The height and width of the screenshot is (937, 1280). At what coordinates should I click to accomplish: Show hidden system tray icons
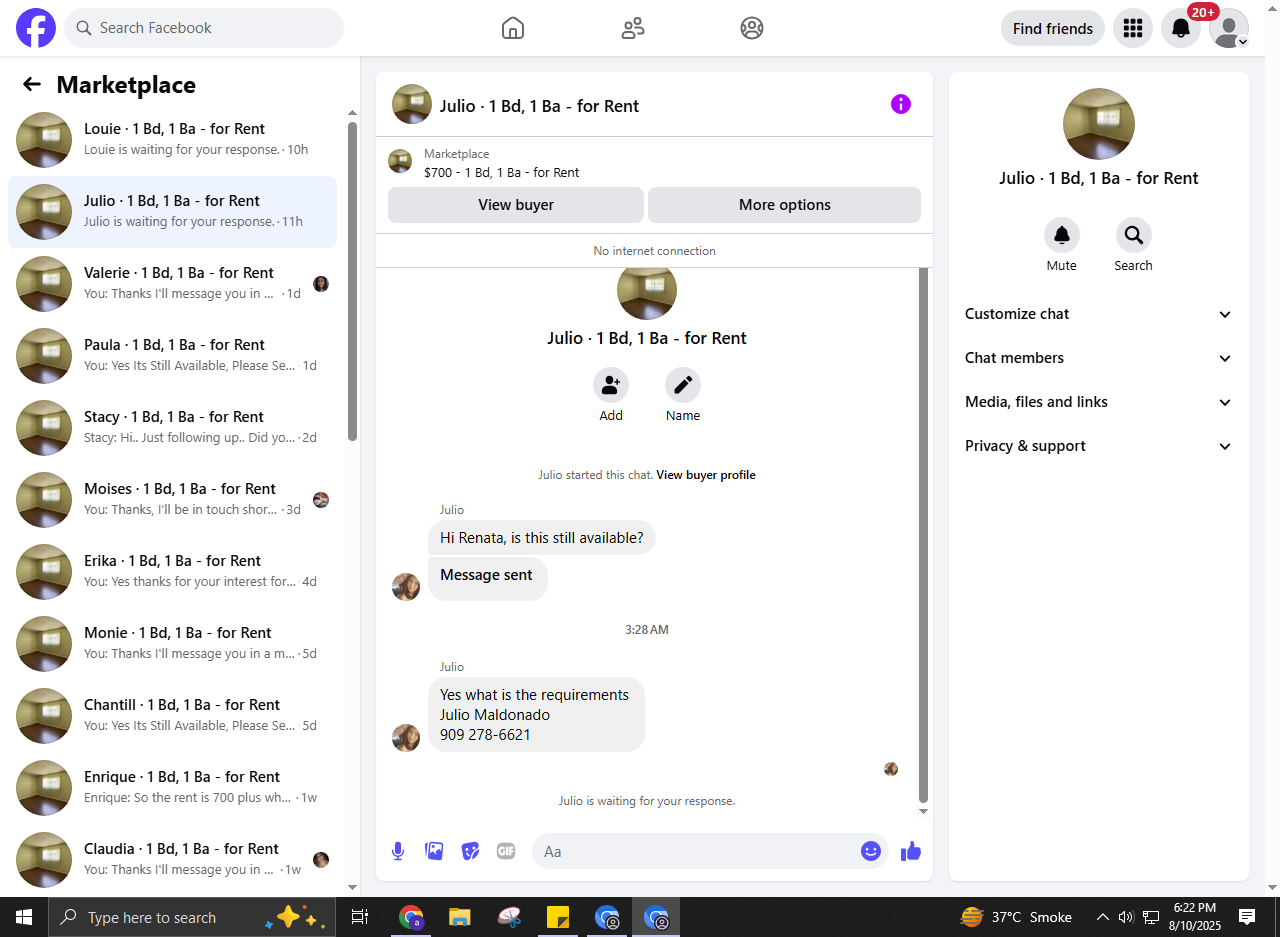tap(1102, 917)
